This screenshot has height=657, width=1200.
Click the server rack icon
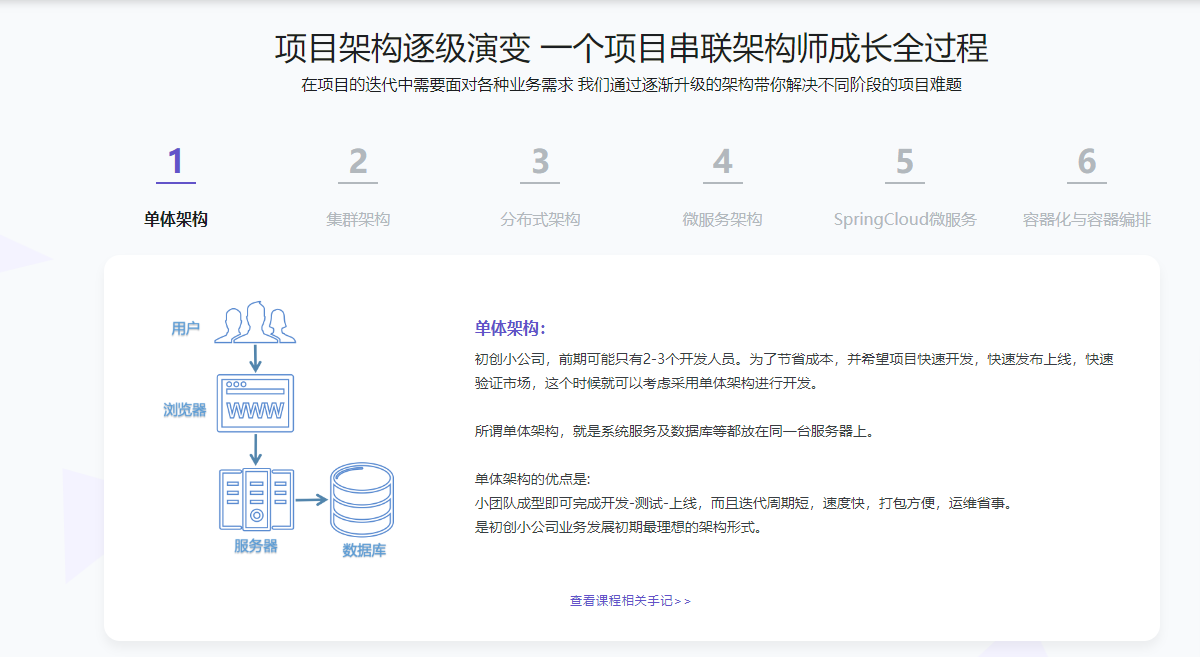coord(255,499)
